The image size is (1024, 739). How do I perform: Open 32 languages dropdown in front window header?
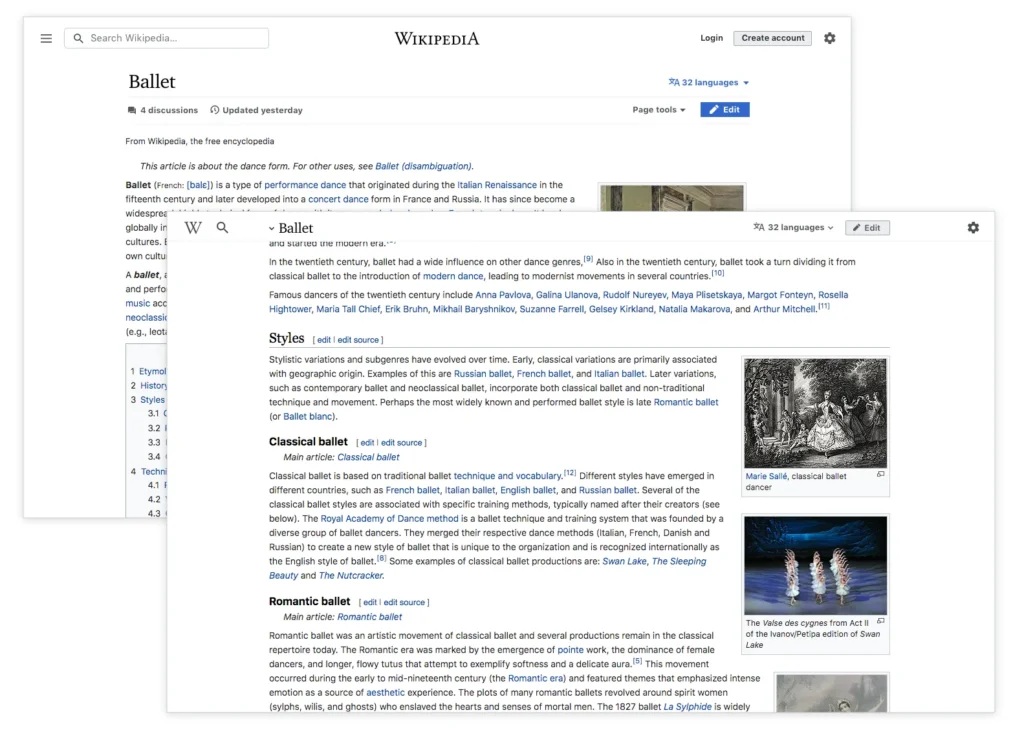[793, 228]
